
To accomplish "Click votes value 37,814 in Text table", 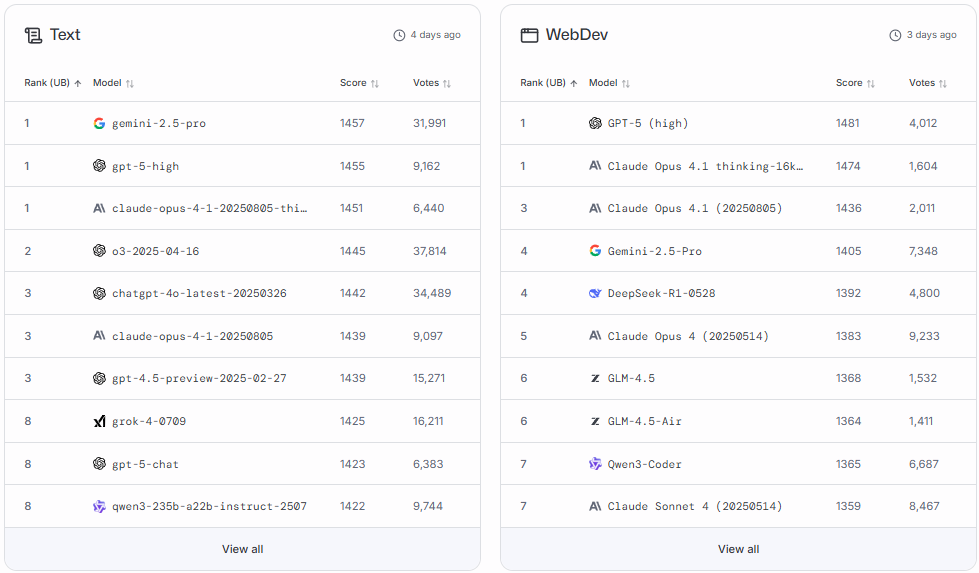I will (x=430, y=251).
